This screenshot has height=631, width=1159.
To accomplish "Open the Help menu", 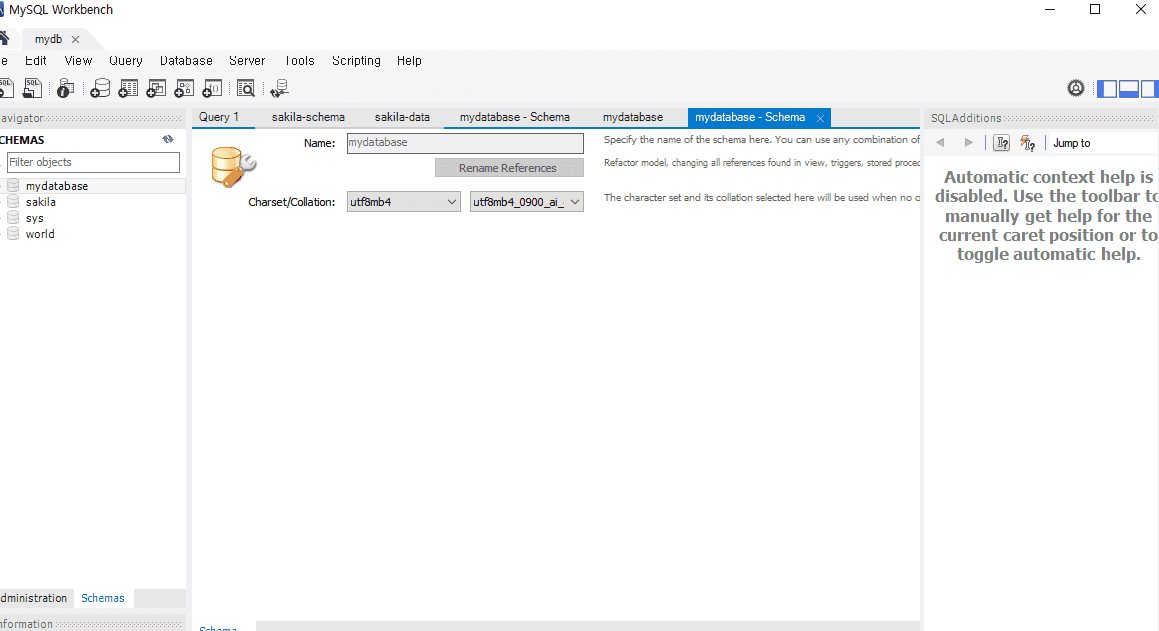I will [409, 61].
